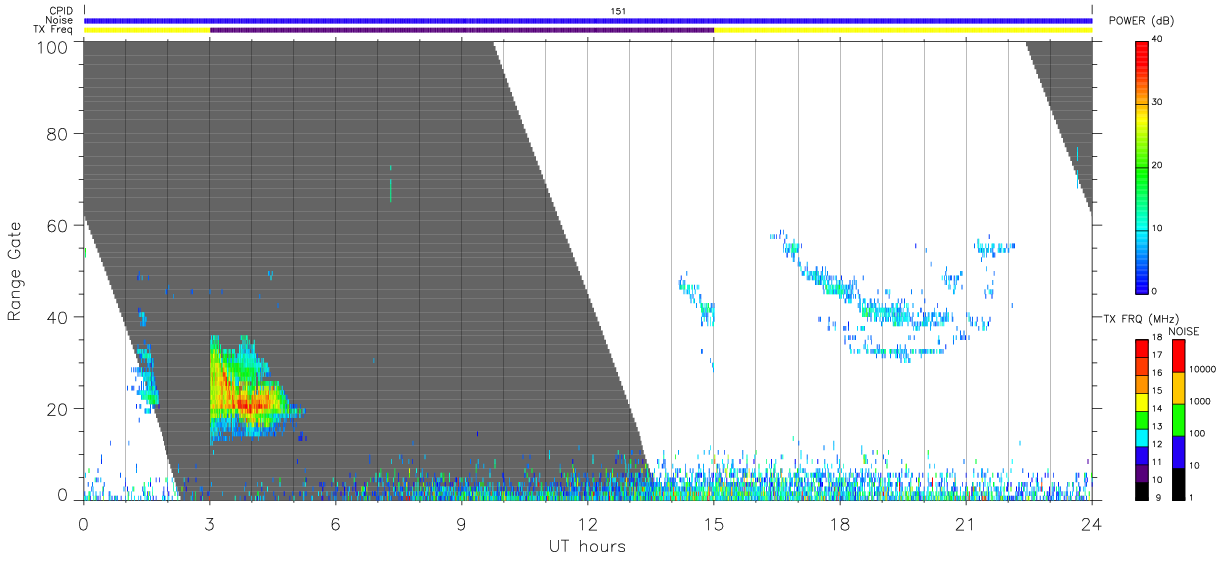
Task: Click the CPID value "151"
Action: pos(617,11)
